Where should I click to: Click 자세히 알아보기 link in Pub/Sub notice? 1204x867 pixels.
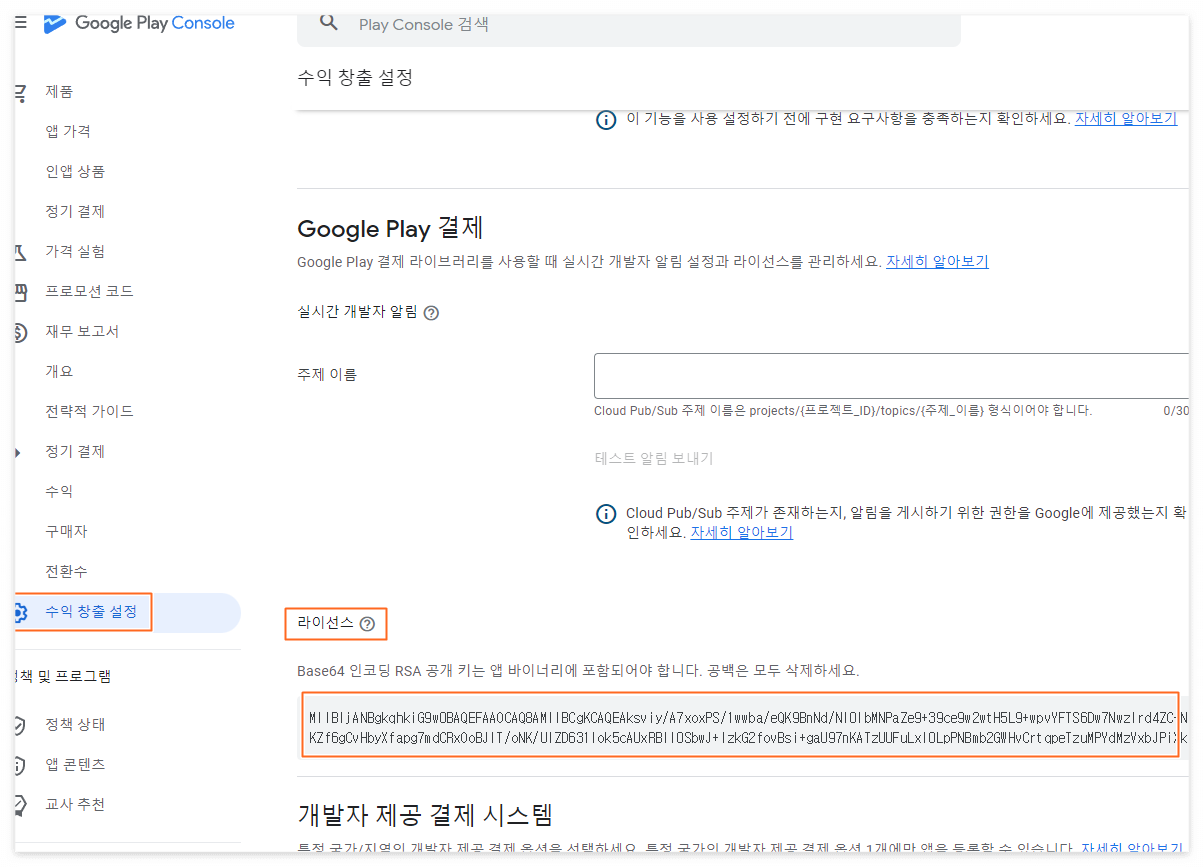[742, 533]
